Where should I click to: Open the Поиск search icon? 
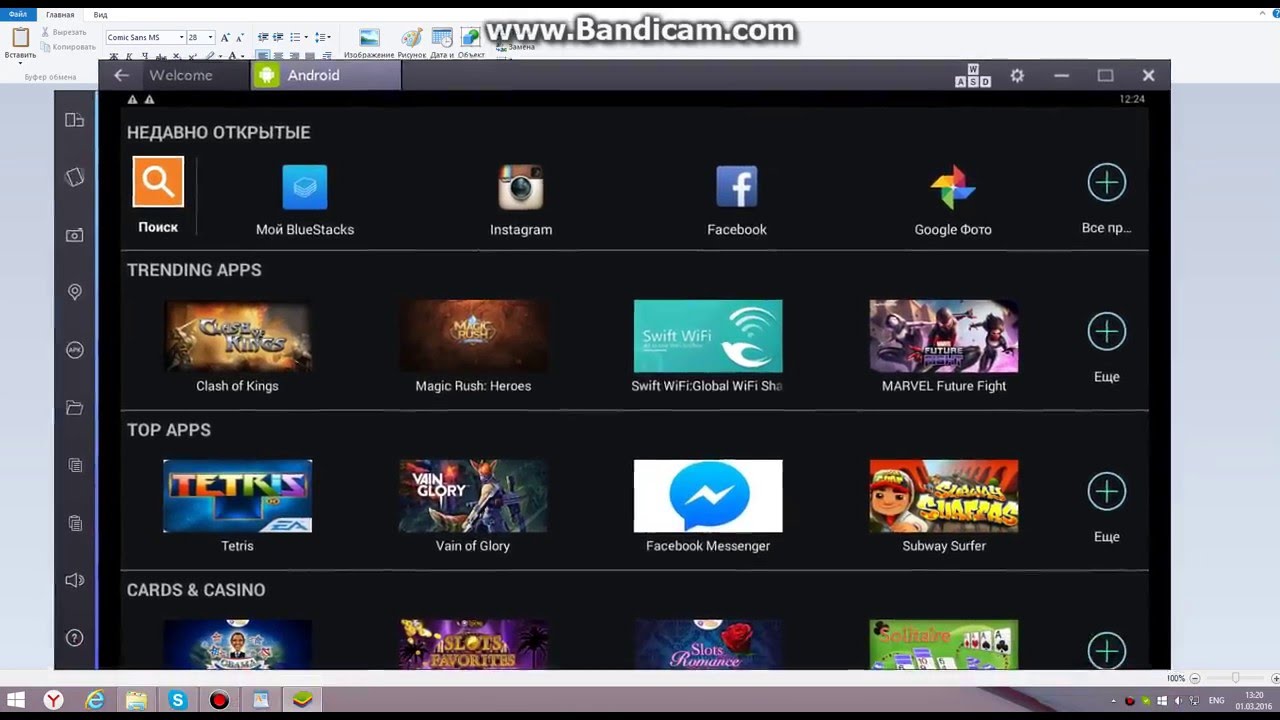coord(158,182)
